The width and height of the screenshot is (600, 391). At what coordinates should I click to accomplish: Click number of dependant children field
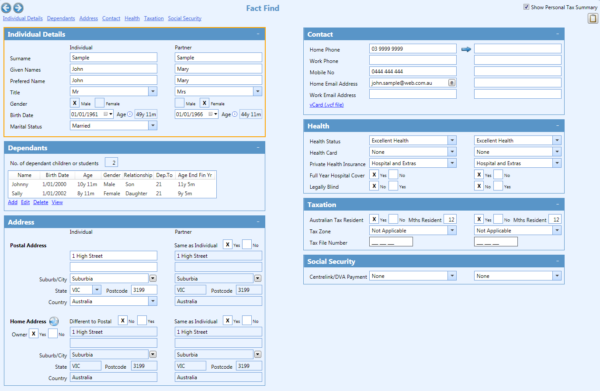(111, 163)
